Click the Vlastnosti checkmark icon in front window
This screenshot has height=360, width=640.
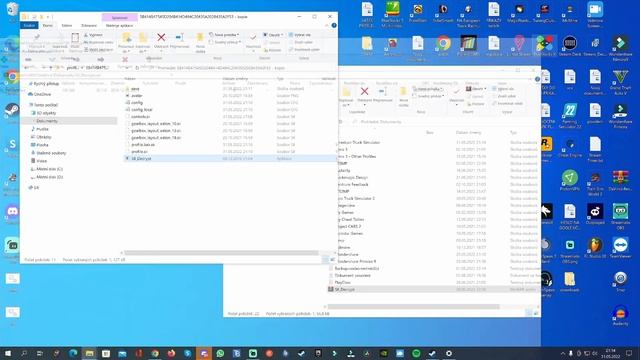(253, 38)
